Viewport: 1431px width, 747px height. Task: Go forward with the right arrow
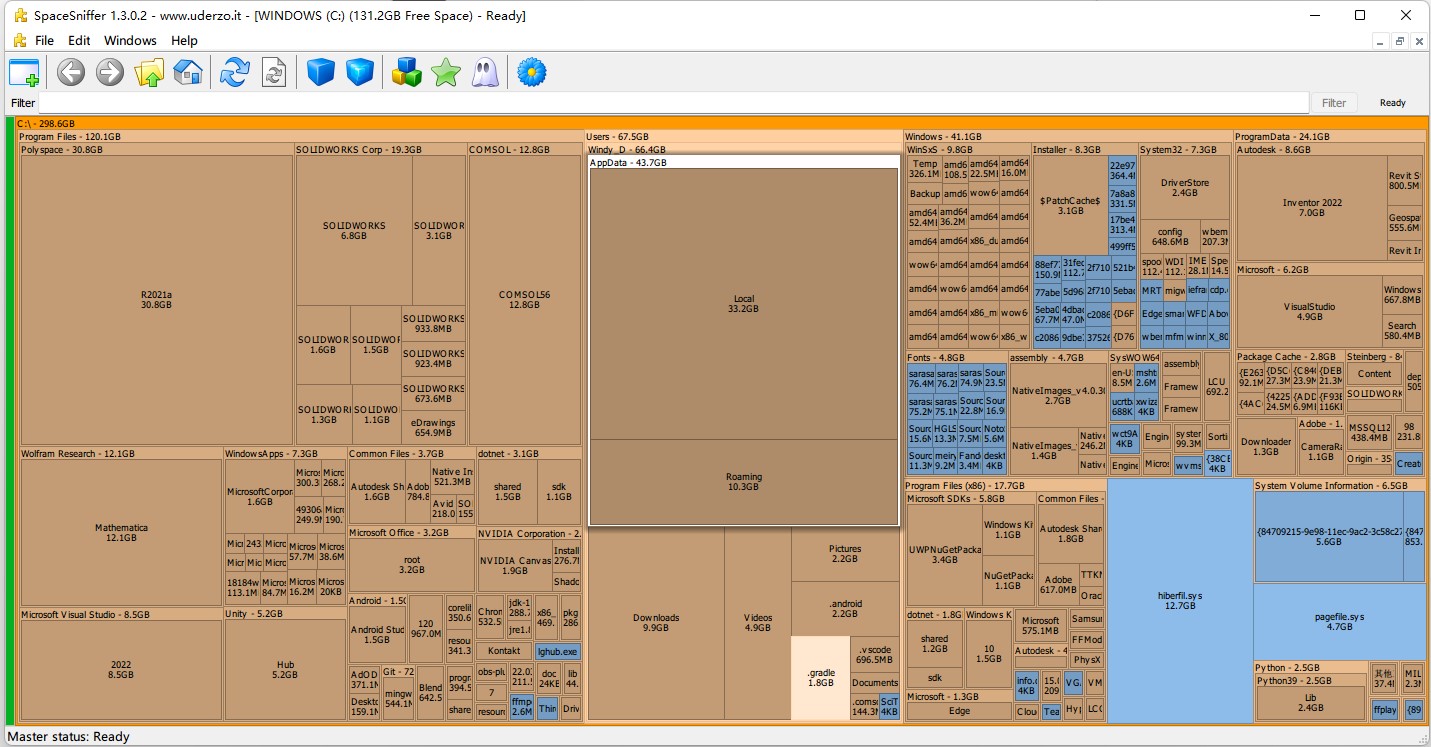pyautogui.click(x=109, y=72)
